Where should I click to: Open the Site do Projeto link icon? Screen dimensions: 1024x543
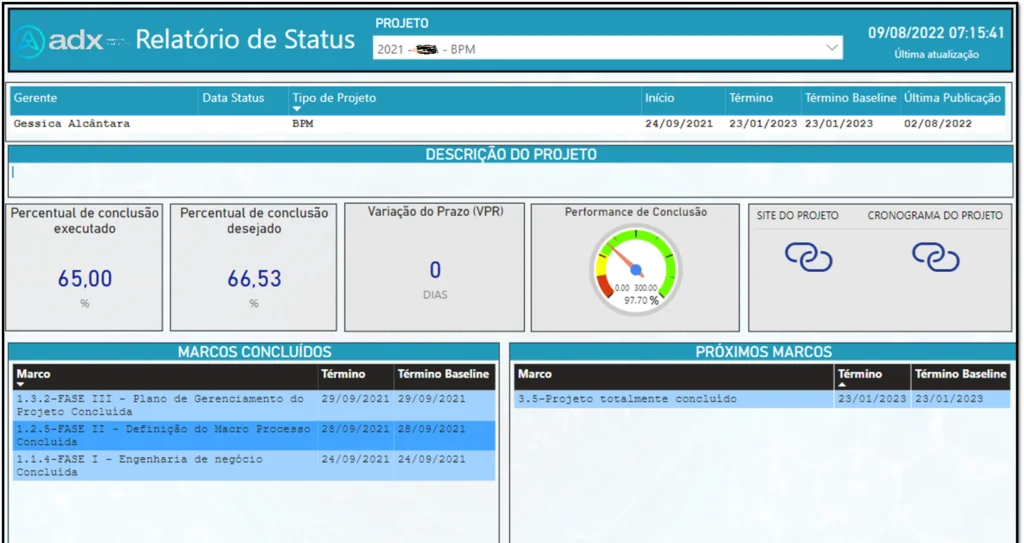pos(808,257)
